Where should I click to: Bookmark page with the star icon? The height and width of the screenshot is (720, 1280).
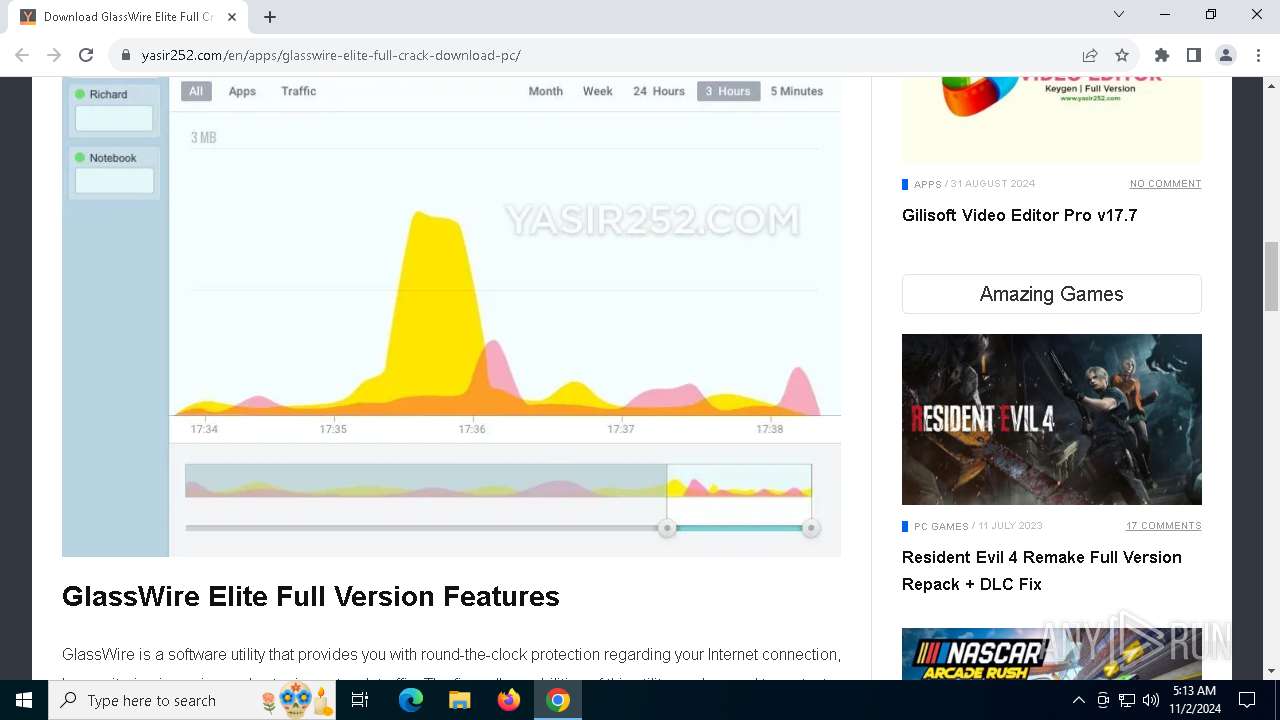[x=1122, y=55]
